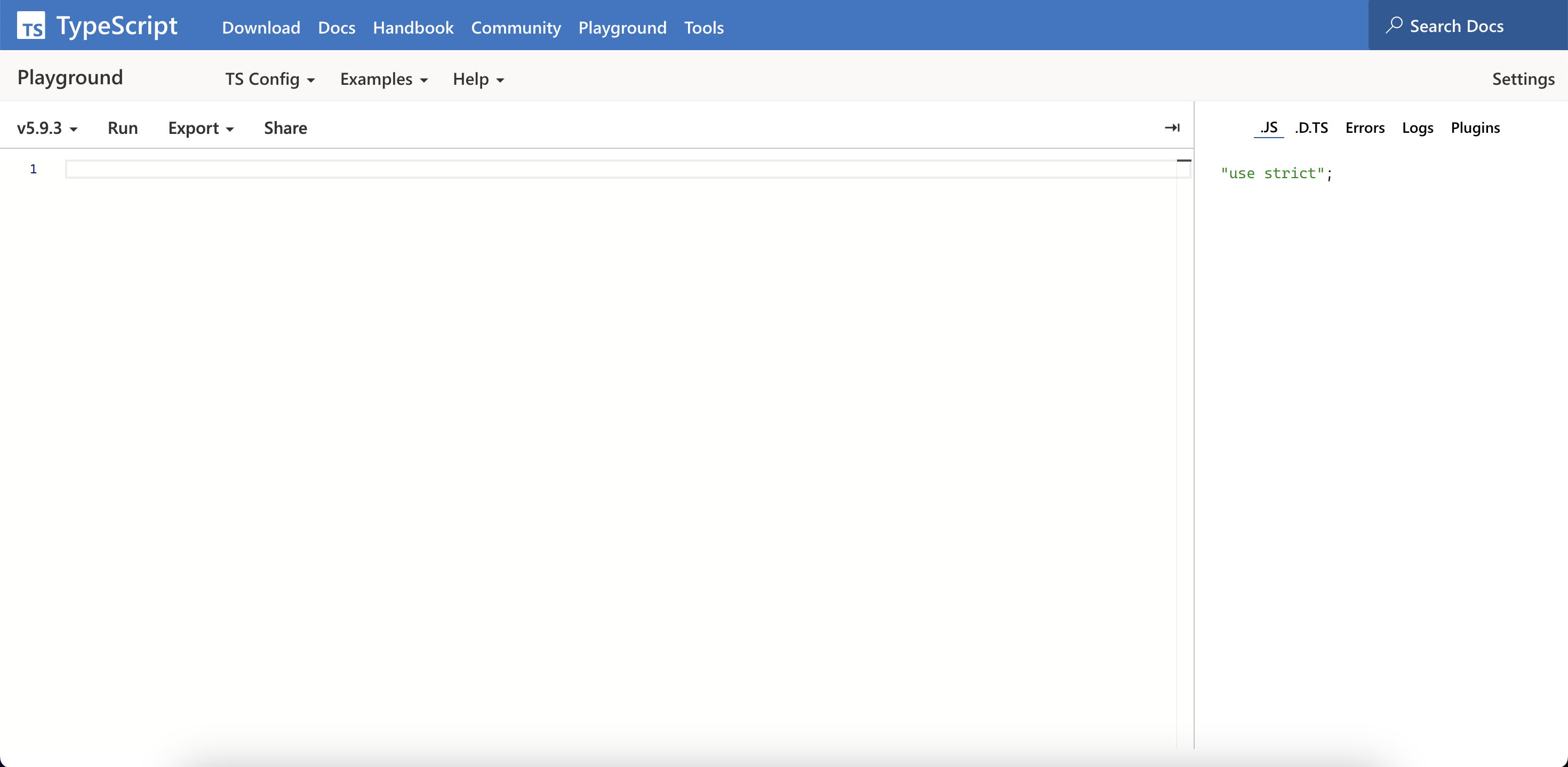Click the Search Docs magnifier icon
Viewport: 1568px width, 767px height.
1394,26
